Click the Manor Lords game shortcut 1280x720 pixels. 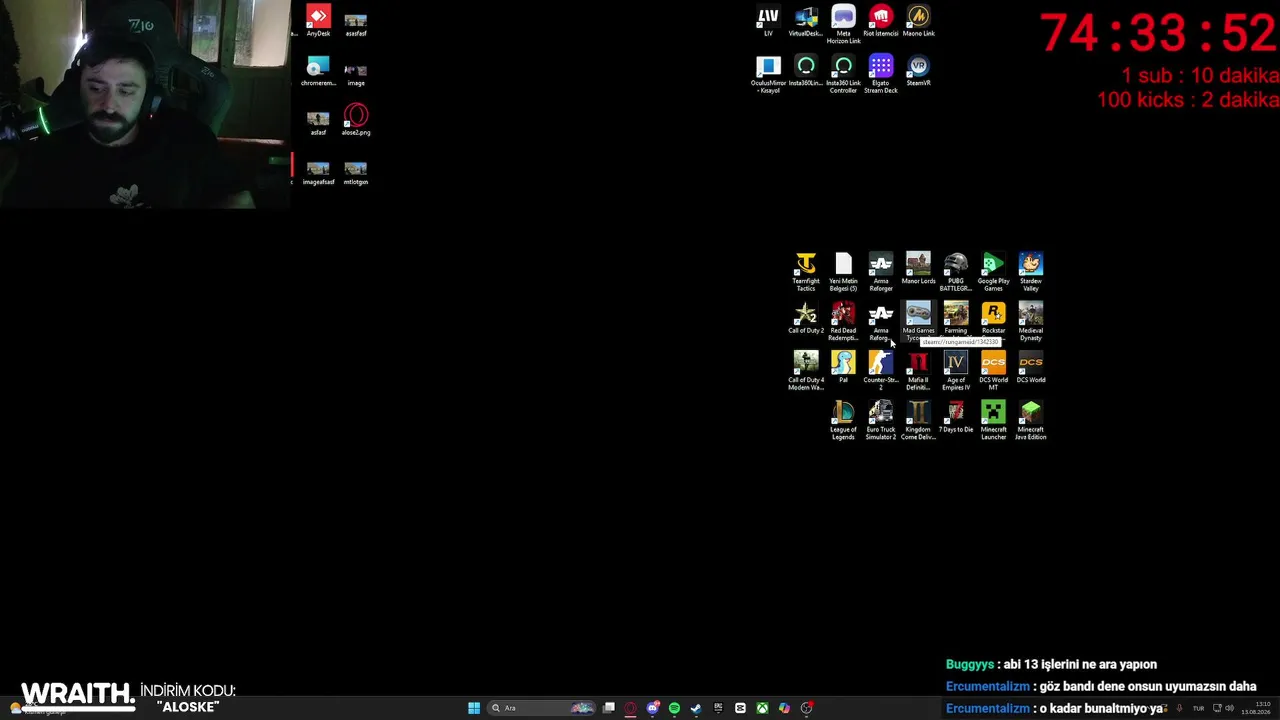918,268
